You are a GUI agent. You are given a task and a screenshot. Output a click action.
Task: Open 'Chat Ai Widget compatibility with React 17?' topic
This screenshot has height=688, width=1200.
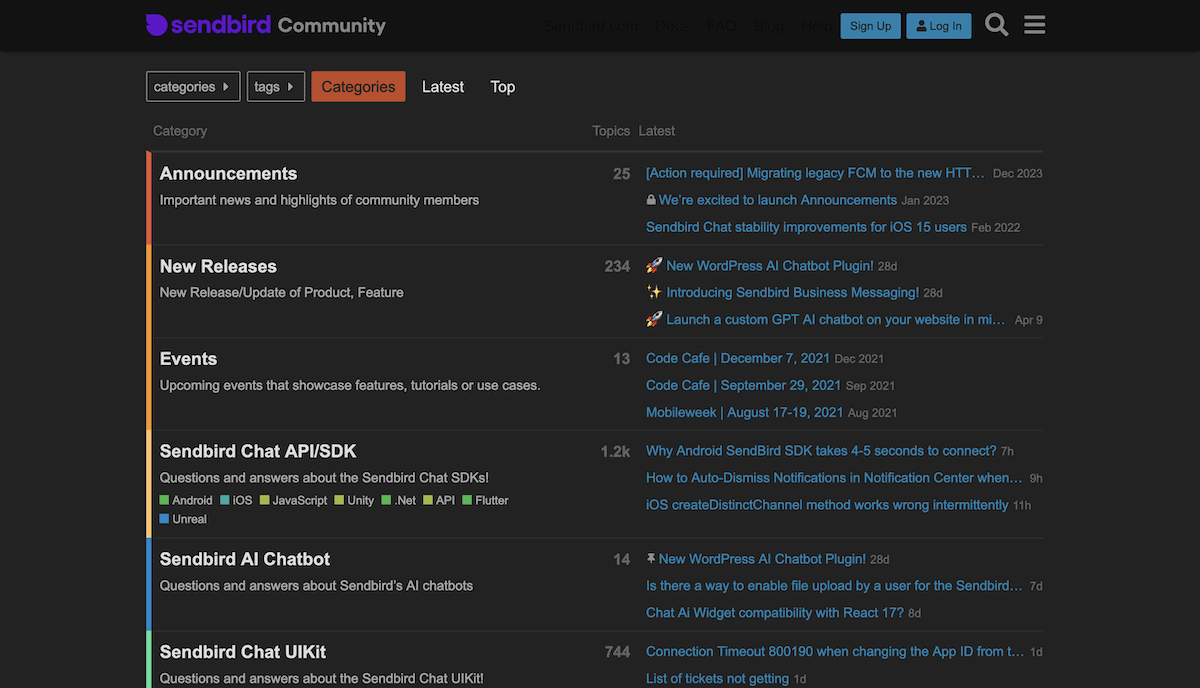click(775, 613)
